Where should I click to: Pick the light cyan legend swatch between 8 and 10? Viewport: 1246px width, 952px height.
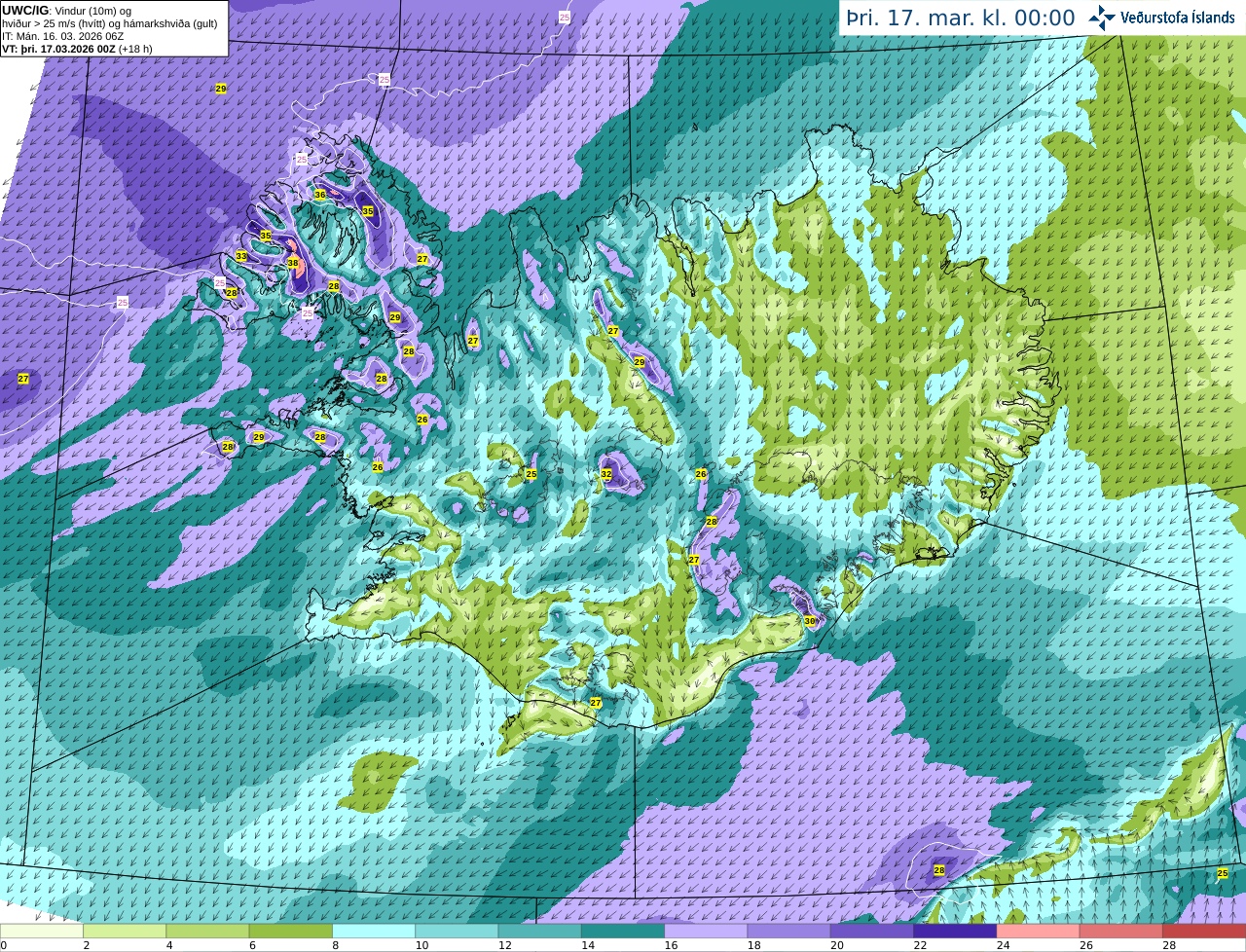click(x=374, y=932)
